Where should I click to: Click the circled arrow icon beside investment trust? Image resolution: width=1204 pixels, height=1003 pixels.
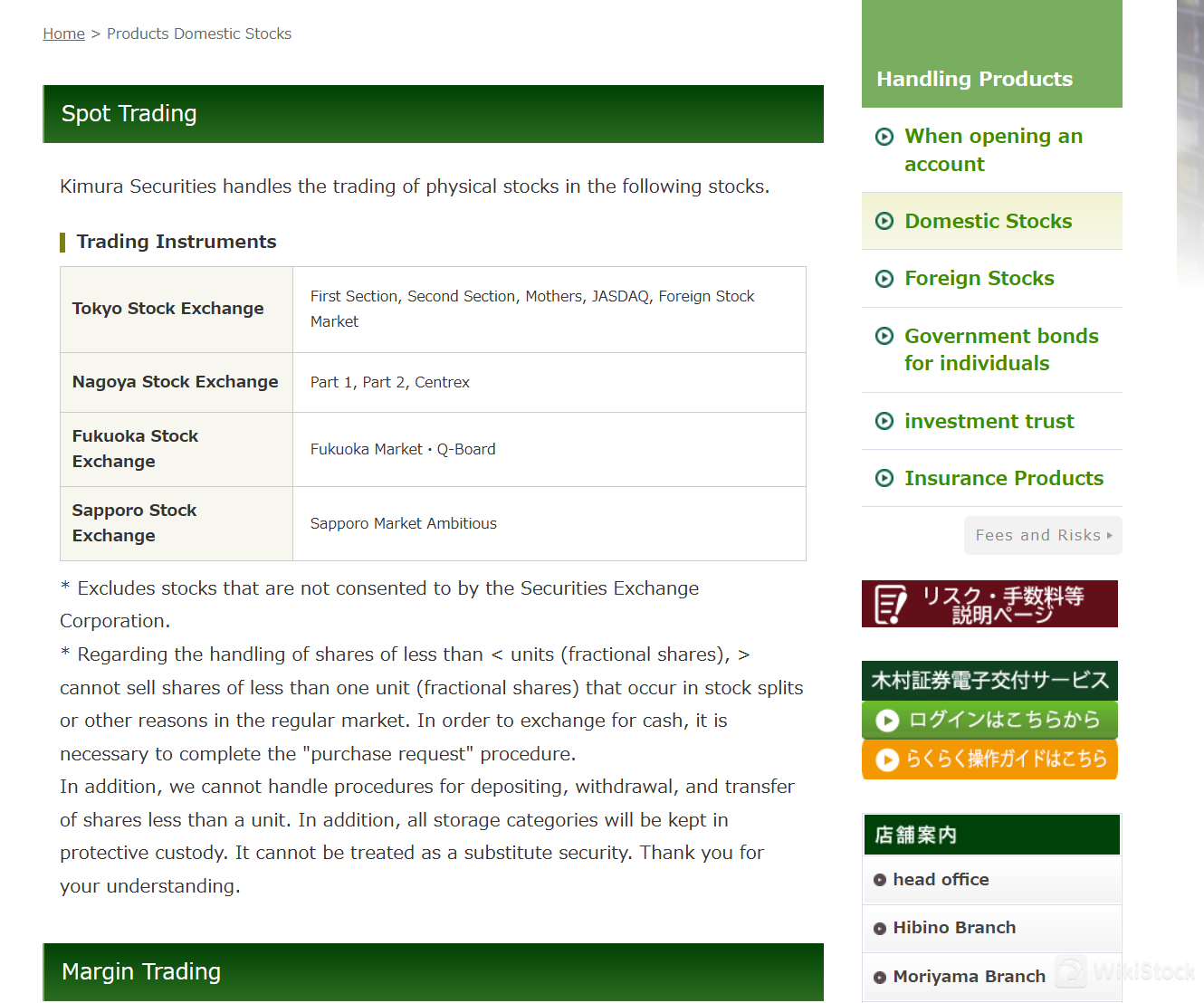884,421
